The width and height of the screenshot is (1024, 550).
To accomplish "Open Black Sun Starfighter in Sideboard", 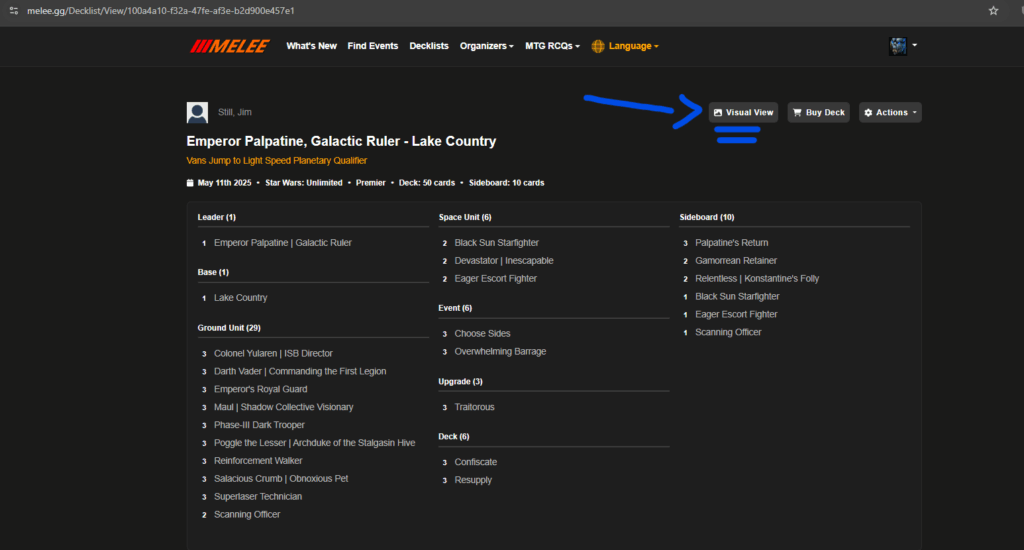I will point(737,297).
